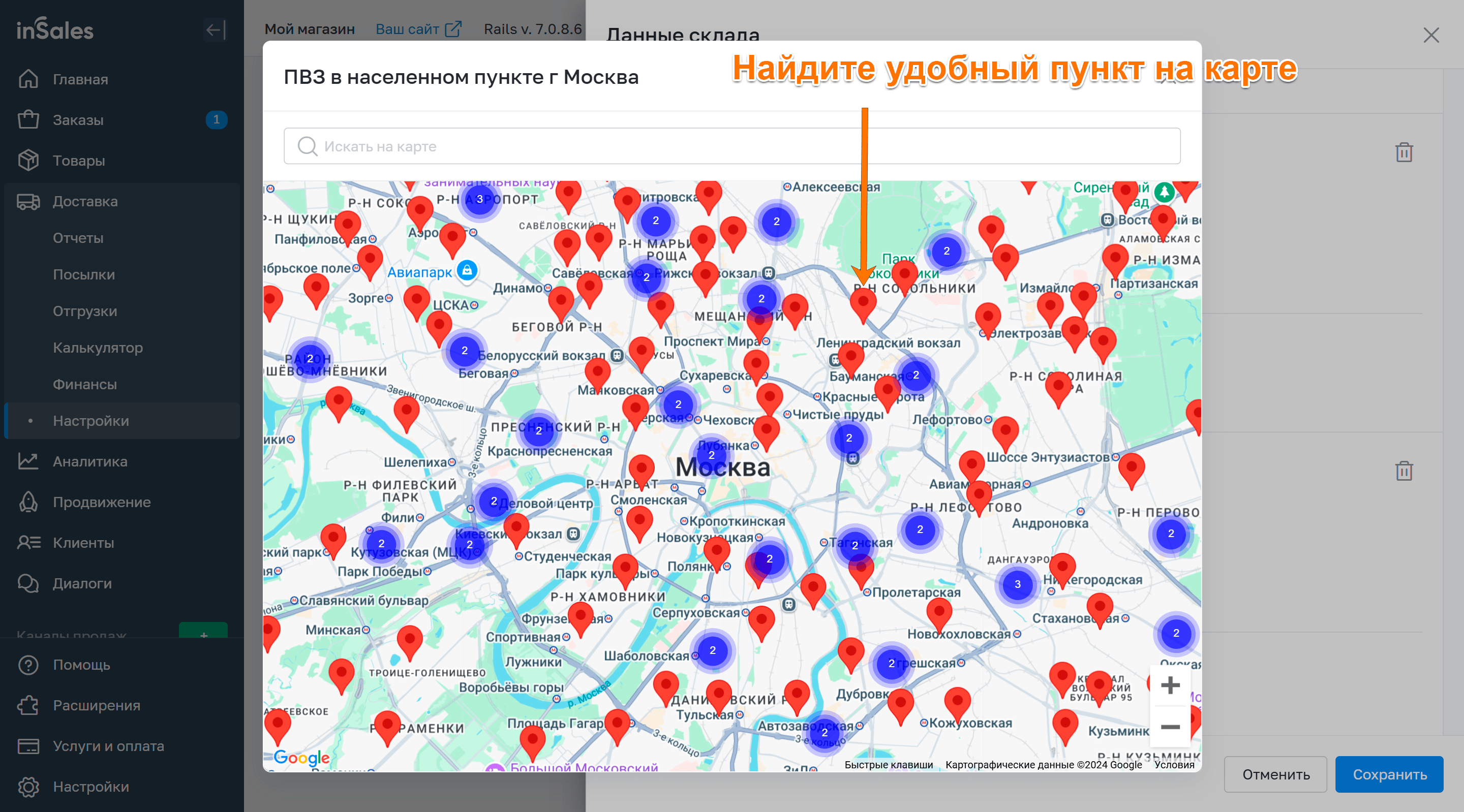Screen dimensions: 1464x812
Task: Collapse the sidebar with arrow icon
Action: pyautogui.click(x=216, y=29)
